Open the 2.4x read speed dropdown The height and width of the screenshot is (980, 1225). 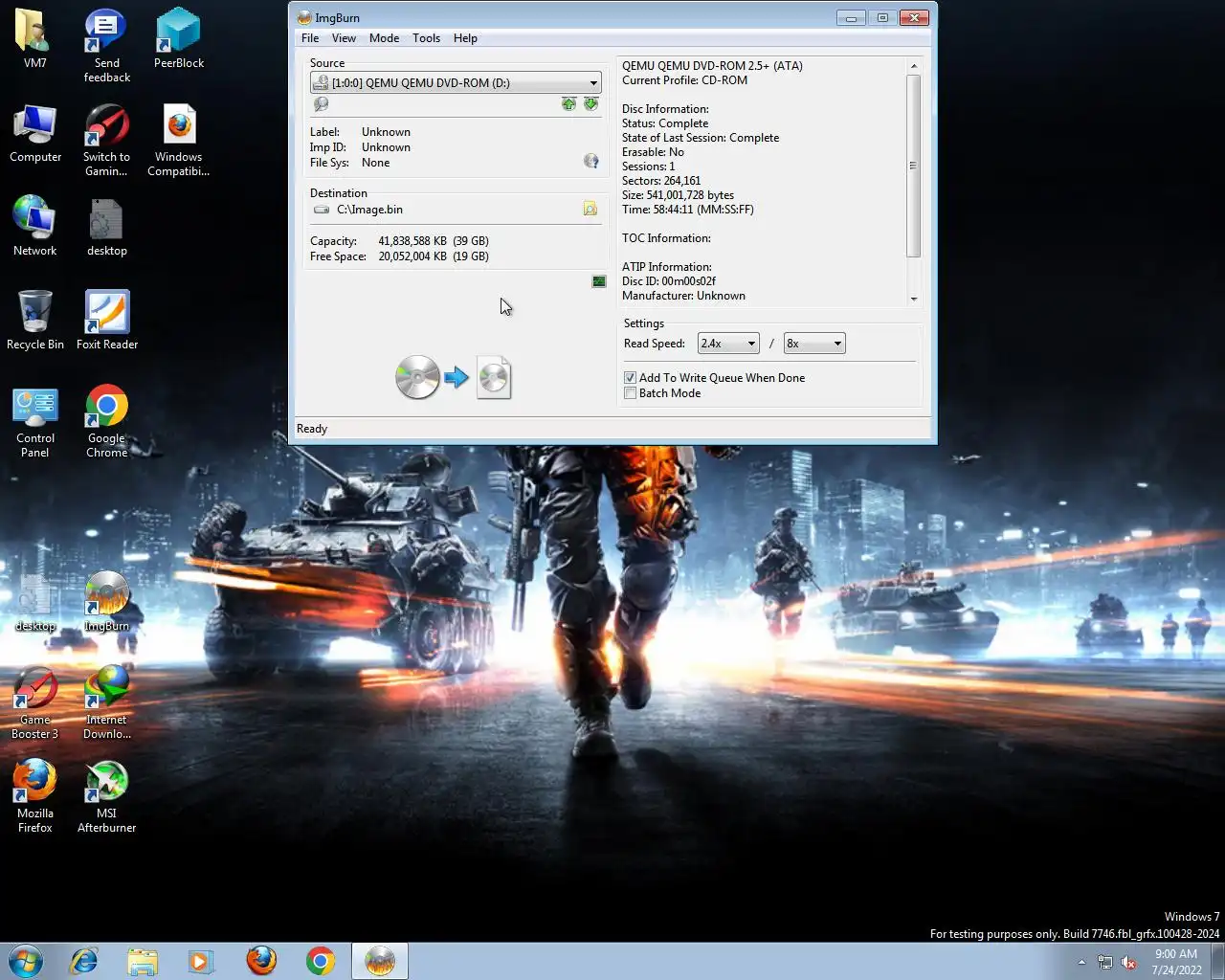tap(728, 343)
